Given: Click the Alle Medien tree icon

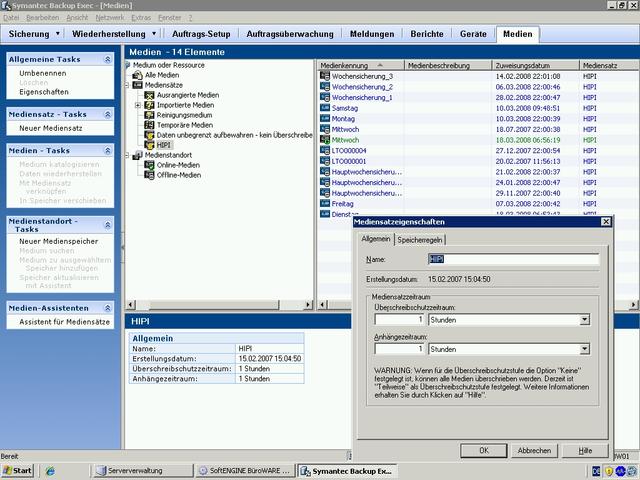Looking at the screenshot, I should point(138,75).
